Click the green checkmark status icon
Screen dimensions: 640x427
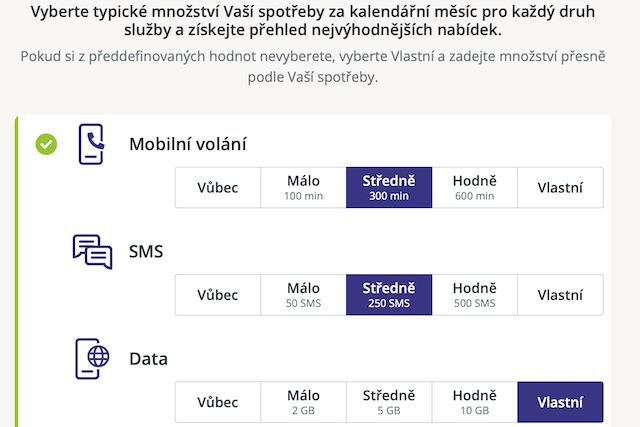(46, 145)
